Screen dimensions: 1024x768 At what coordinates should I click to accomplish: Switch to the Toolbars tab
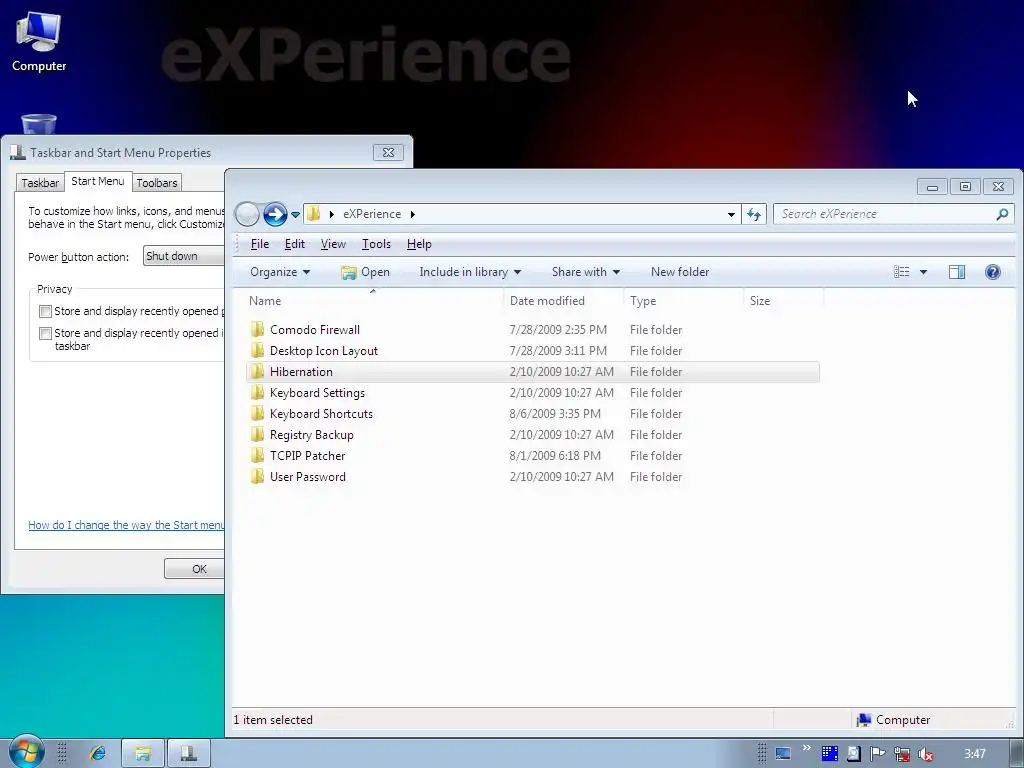pyautogui.click(x=157, y=183)
